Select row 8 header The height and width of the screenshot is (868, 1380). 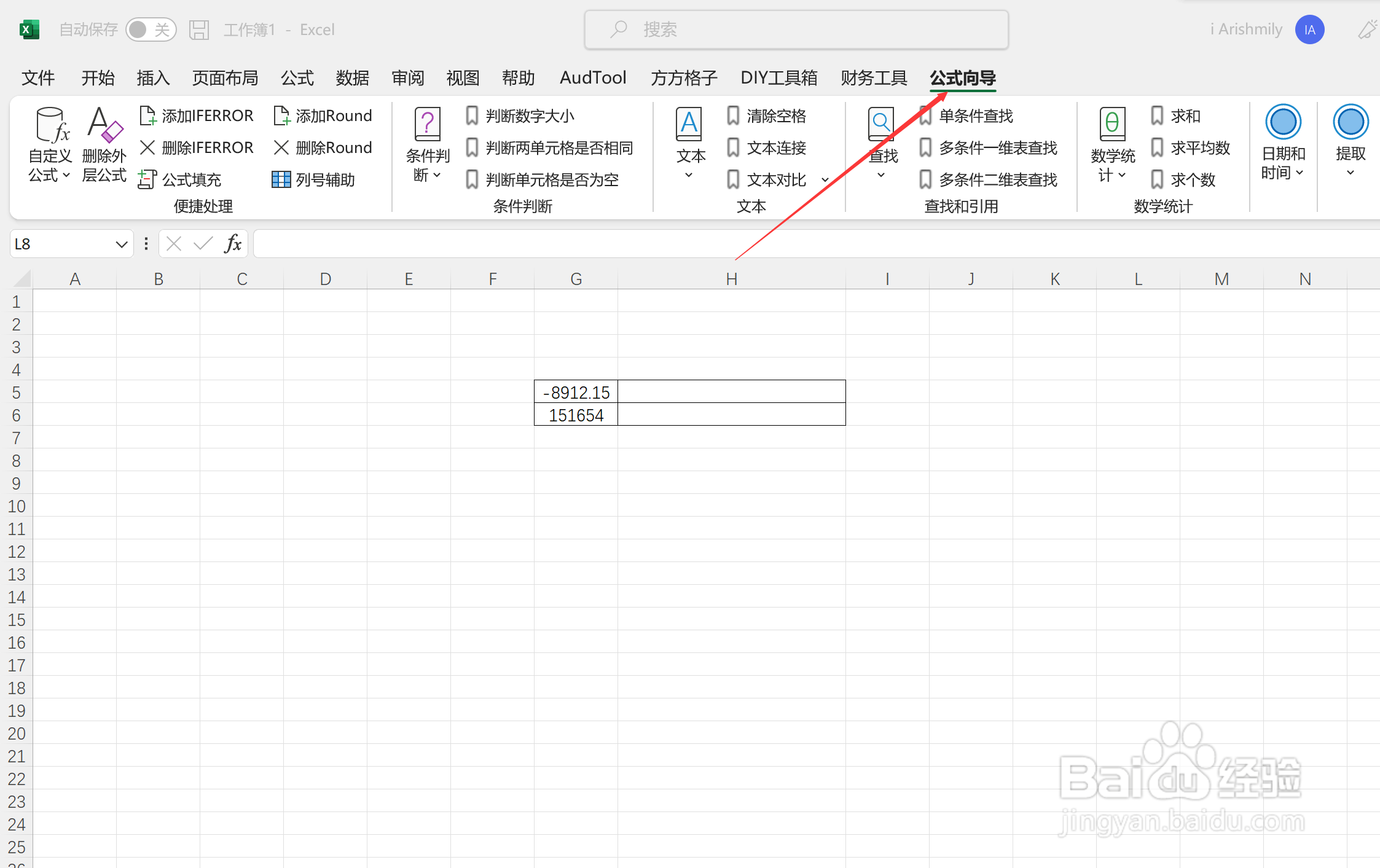point(17,460)
